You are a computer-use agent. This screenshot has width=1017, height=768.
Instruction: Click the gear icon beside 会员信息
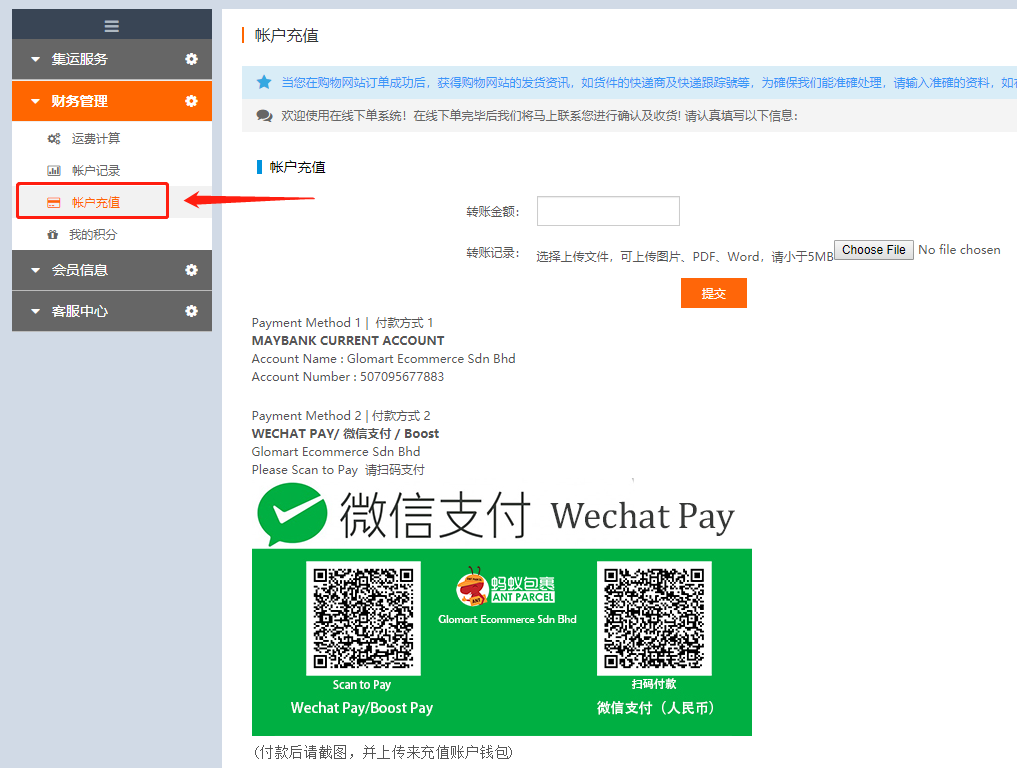(192, 270)
